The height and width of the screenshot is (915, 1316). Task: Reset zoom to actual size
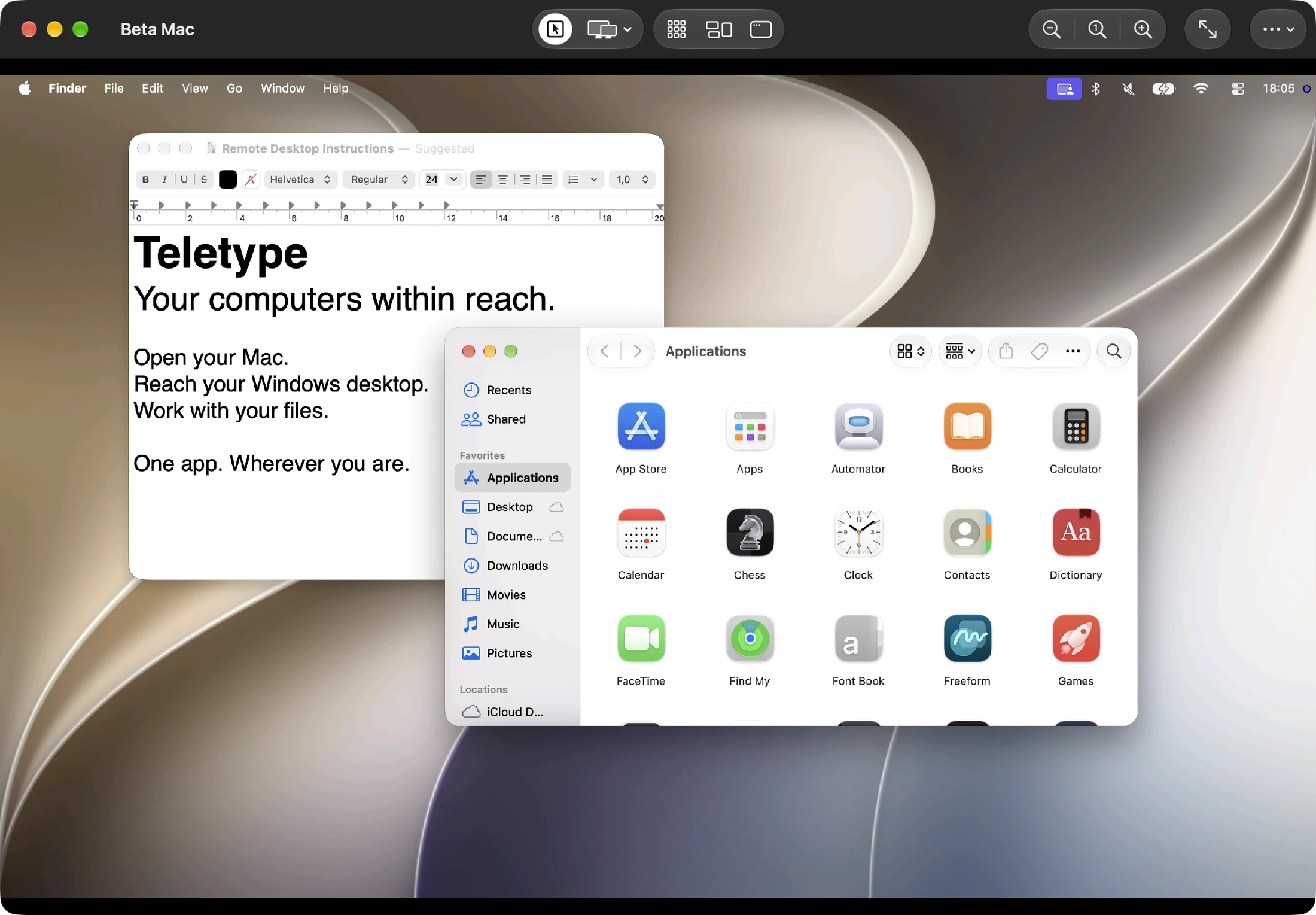[x=1096, y=29]
